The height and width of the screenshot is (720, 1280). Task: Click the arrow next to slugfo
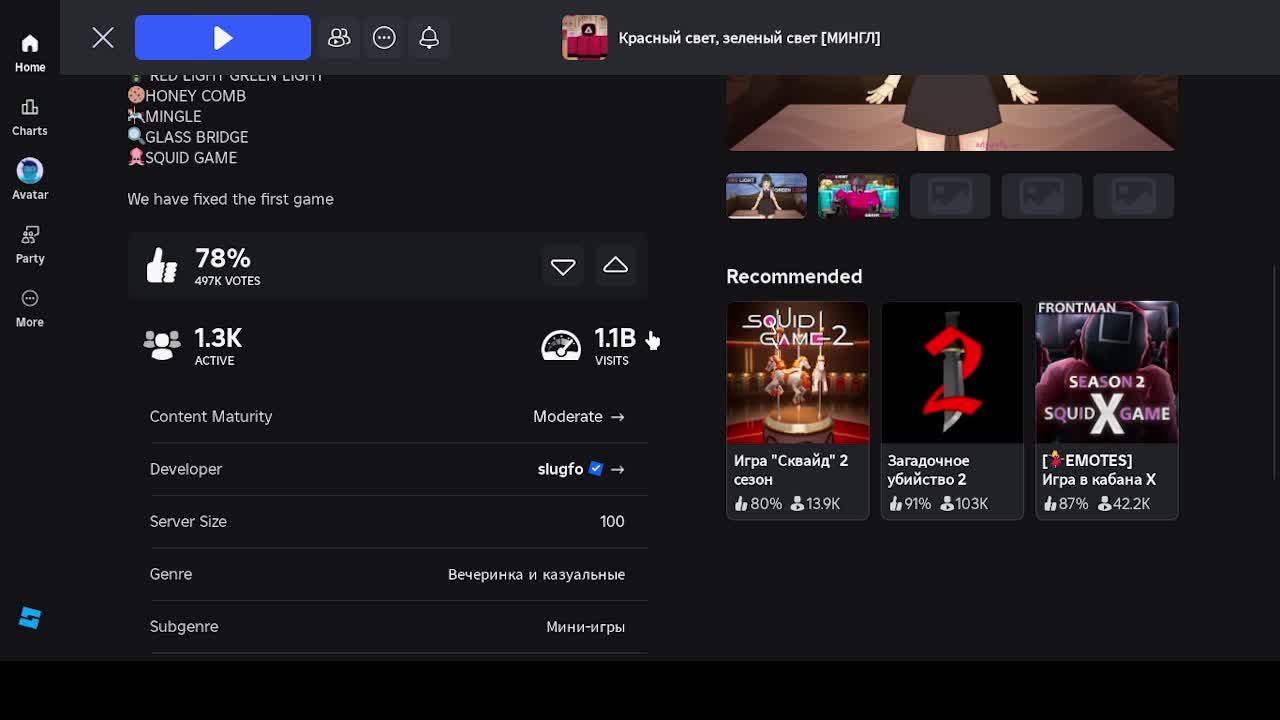(x=617, y=469)
